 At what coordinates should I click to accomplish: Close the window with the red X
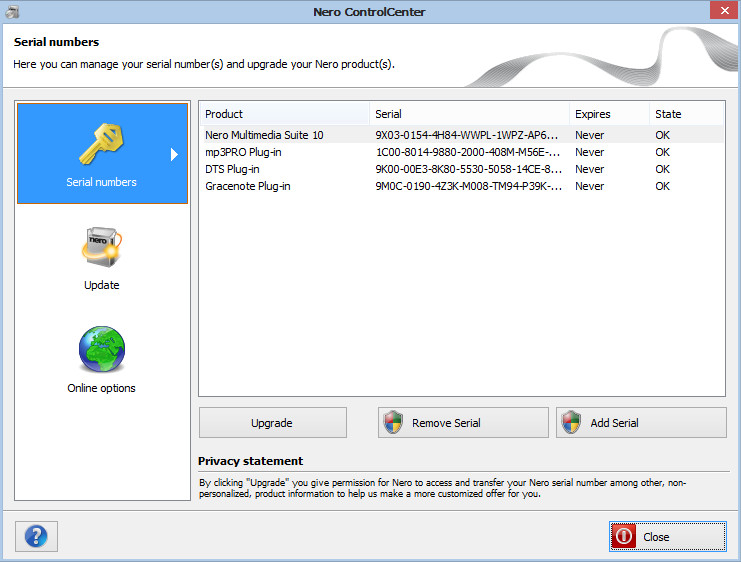coord(724,10)
